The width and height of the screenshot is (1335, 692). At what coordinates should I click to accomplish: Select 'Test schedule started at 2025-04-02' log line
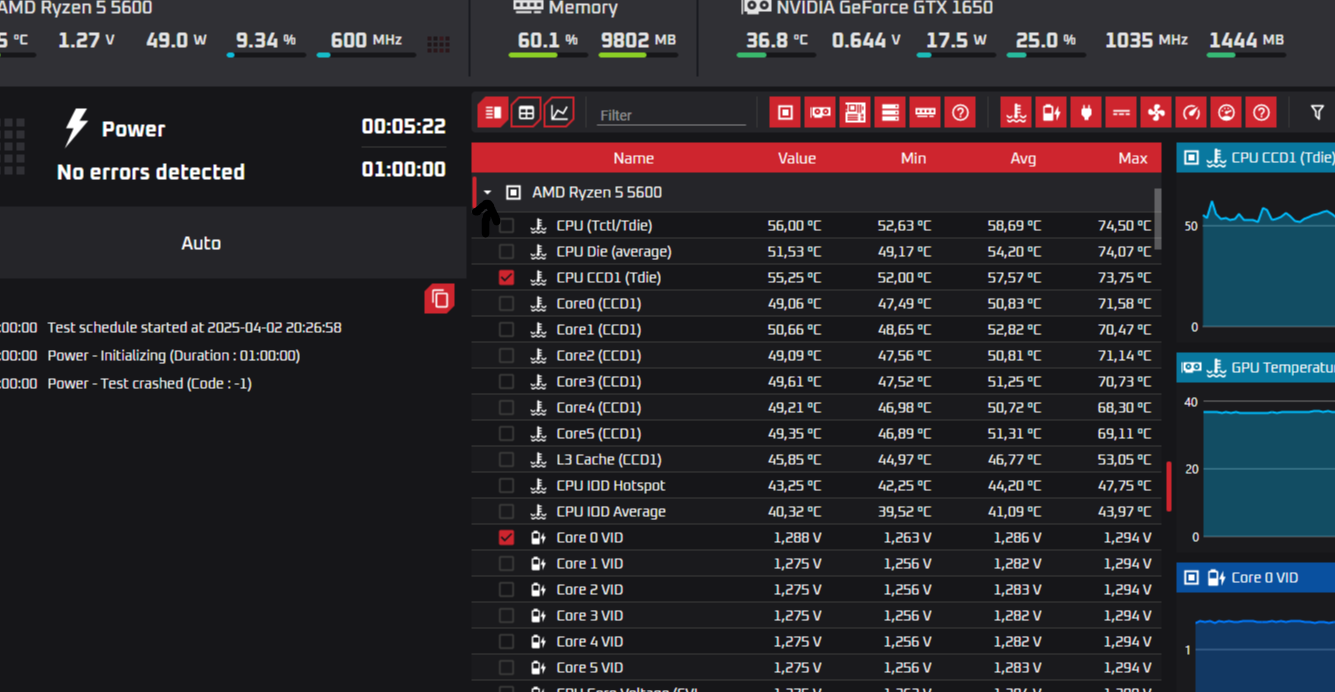click(x=194, y=328)
